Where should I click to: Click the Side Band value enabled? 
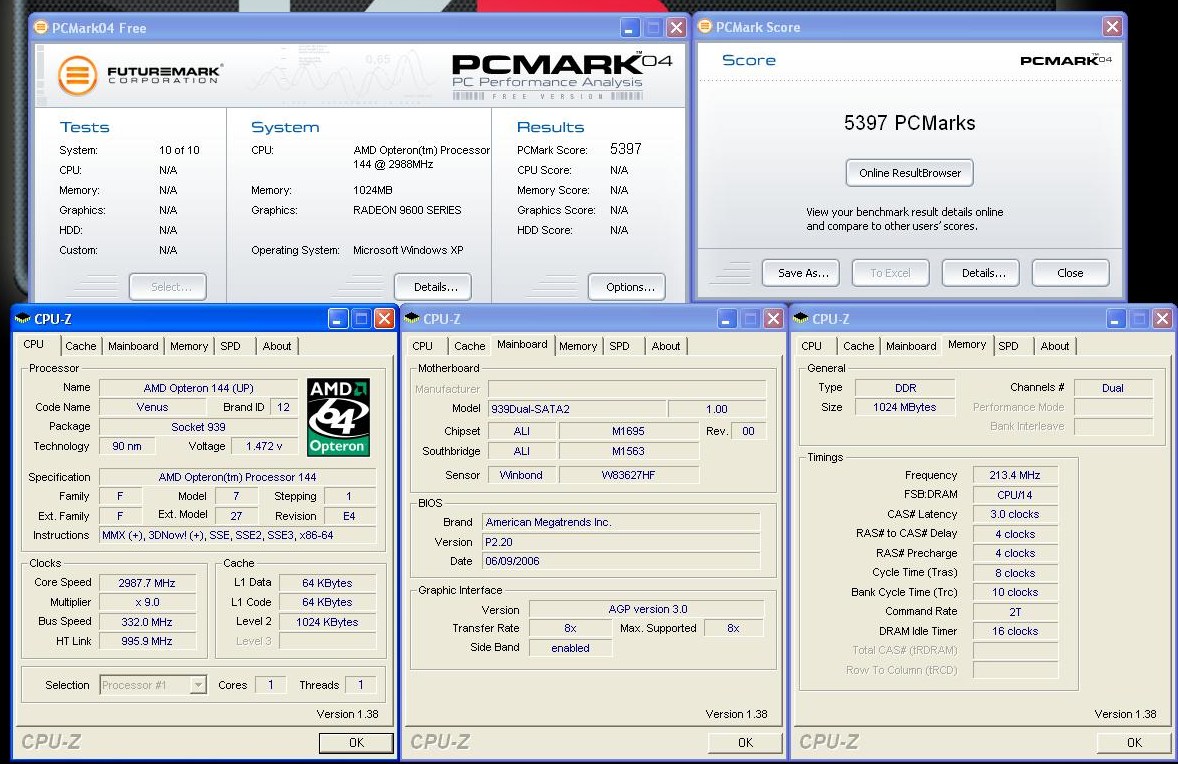pyautogui.click(x=570, y=648)
